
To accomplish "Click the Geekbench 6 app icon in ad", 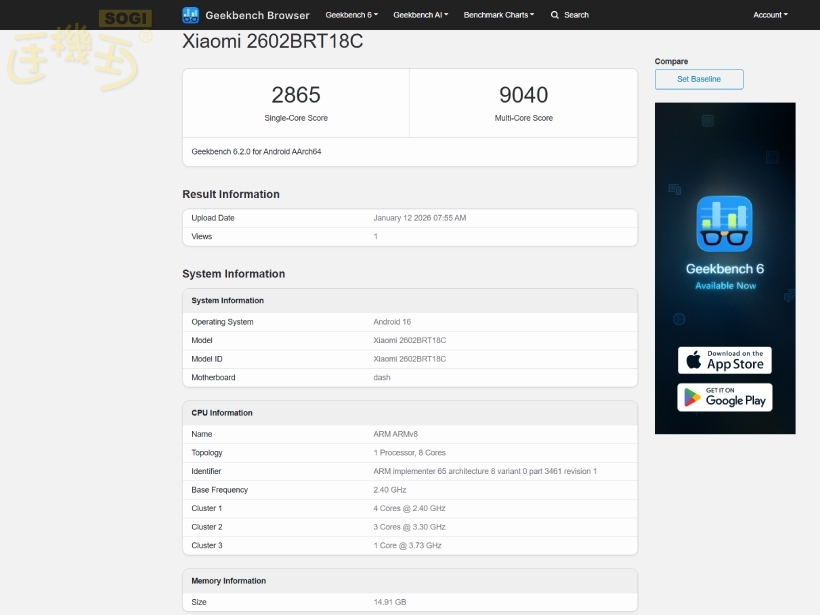I will 724,223.
